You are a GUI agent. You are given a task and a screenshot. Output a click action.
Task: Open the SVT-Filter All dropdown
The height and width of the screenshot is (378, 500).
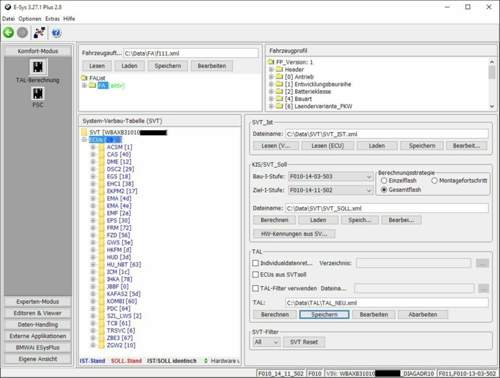click(x=266, y=342)
